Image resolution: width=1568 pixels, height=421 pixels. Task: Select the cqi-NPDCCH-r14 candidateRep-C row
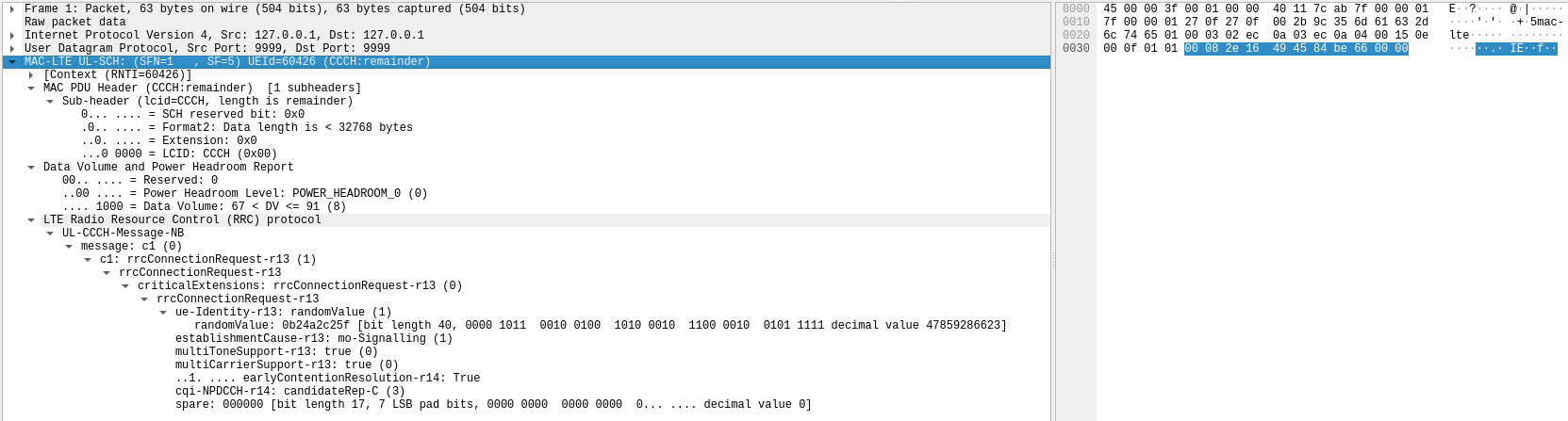click(289, 391)
